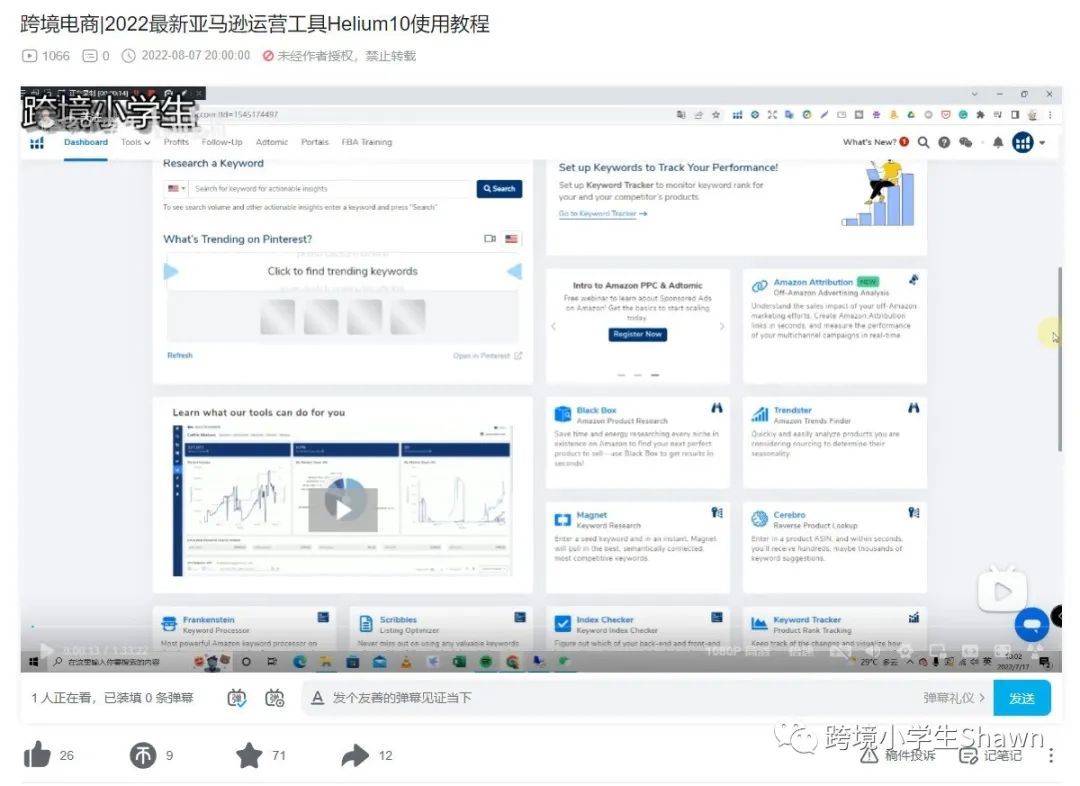The width and height of the screenshot is (1080, 786).
Task: Open the danmaku settings icon
Action: point(275,698)
